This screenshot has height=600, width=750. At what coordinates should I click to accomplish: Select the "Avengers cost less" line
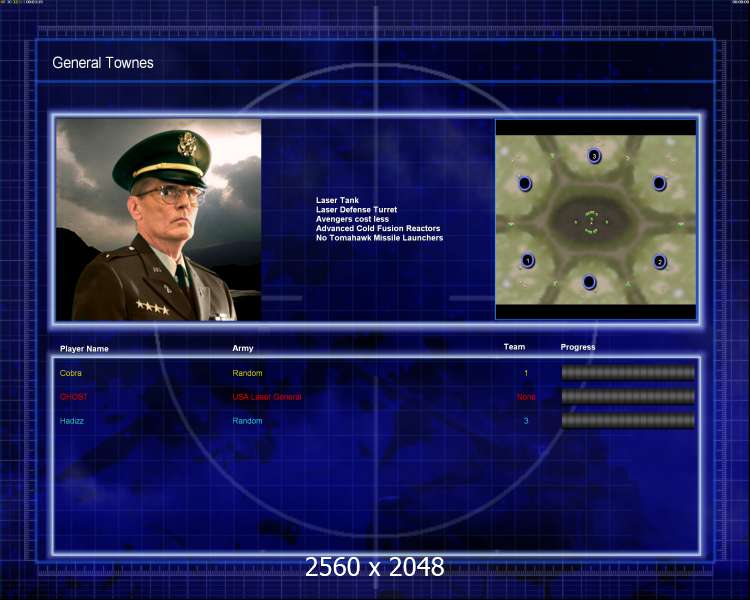353,219
